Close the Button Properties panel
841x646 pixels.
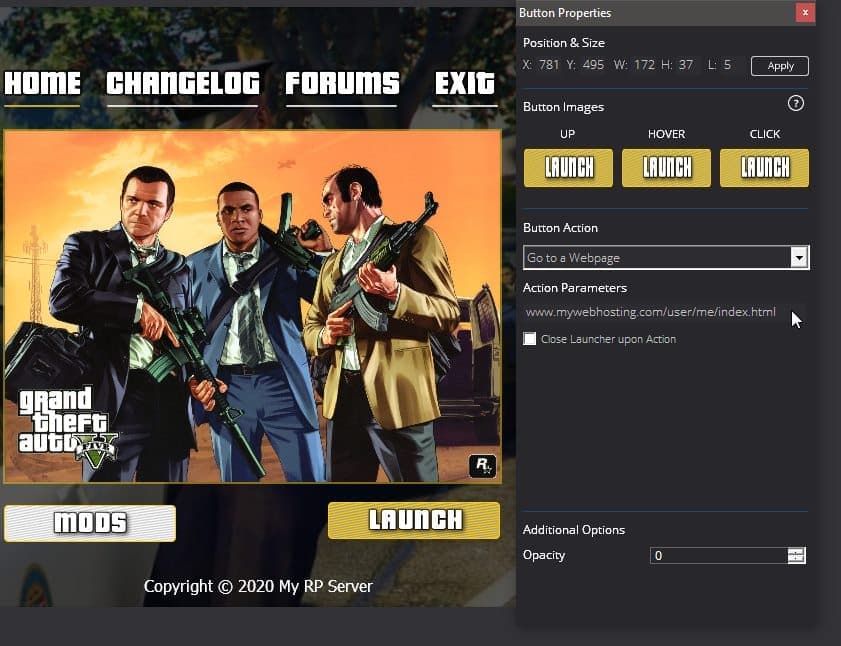(x=805, y=12)
